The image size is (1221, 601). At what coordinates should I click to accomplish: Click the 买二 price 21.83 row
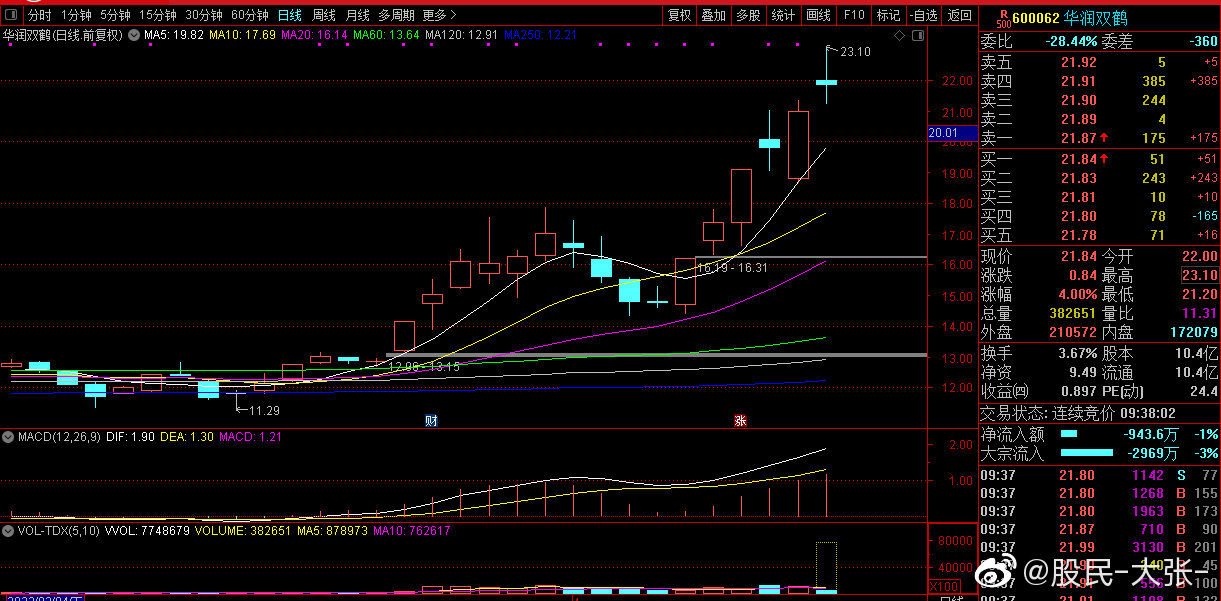(1099, 178)
